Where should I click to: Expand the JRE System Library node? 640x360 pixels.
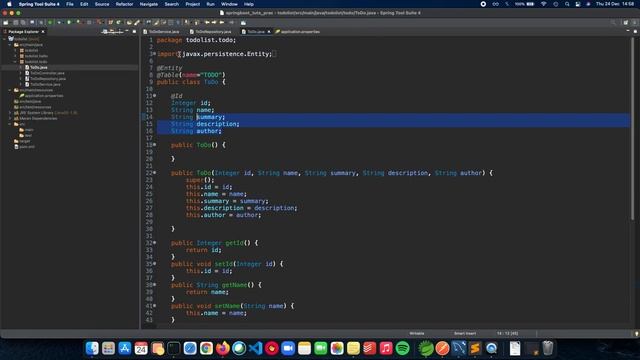click(x=10, y=113)
